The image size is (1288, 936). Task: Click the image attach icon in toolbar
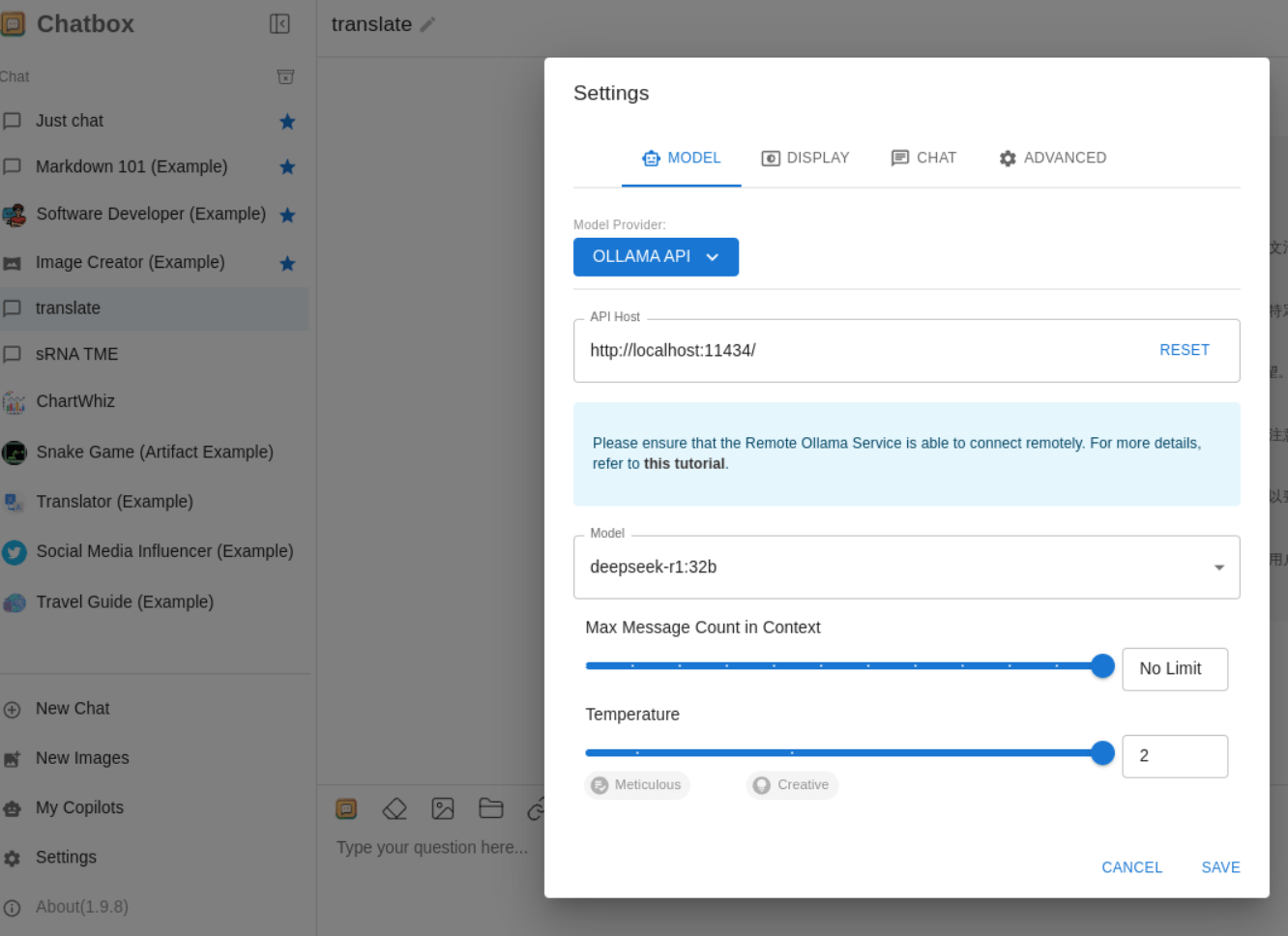click(x=443, y=808)
